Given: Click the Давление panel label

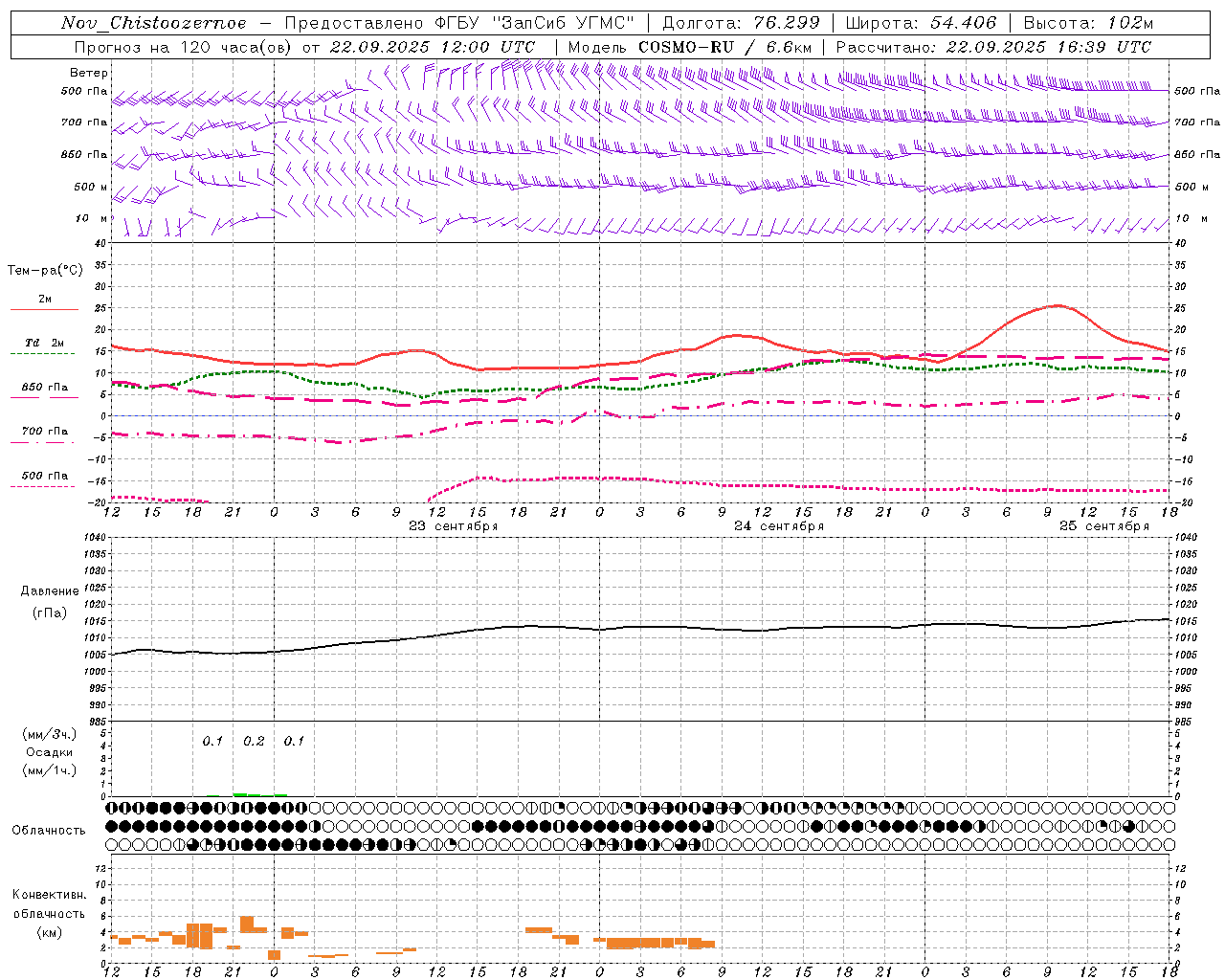Looking at the screenshot, I should [x=50, y=591].
